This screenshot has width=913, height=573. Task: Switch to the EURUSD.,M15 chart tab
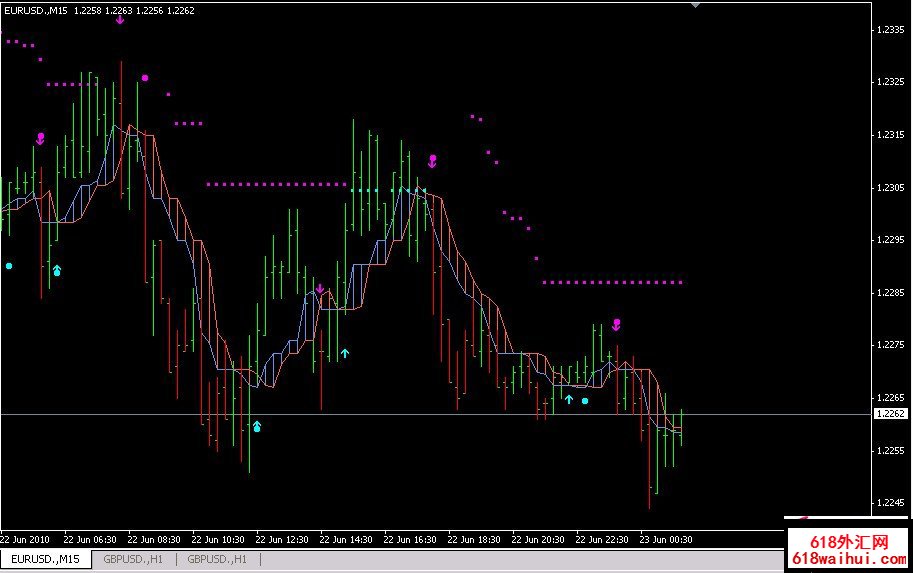pos(46,559)
